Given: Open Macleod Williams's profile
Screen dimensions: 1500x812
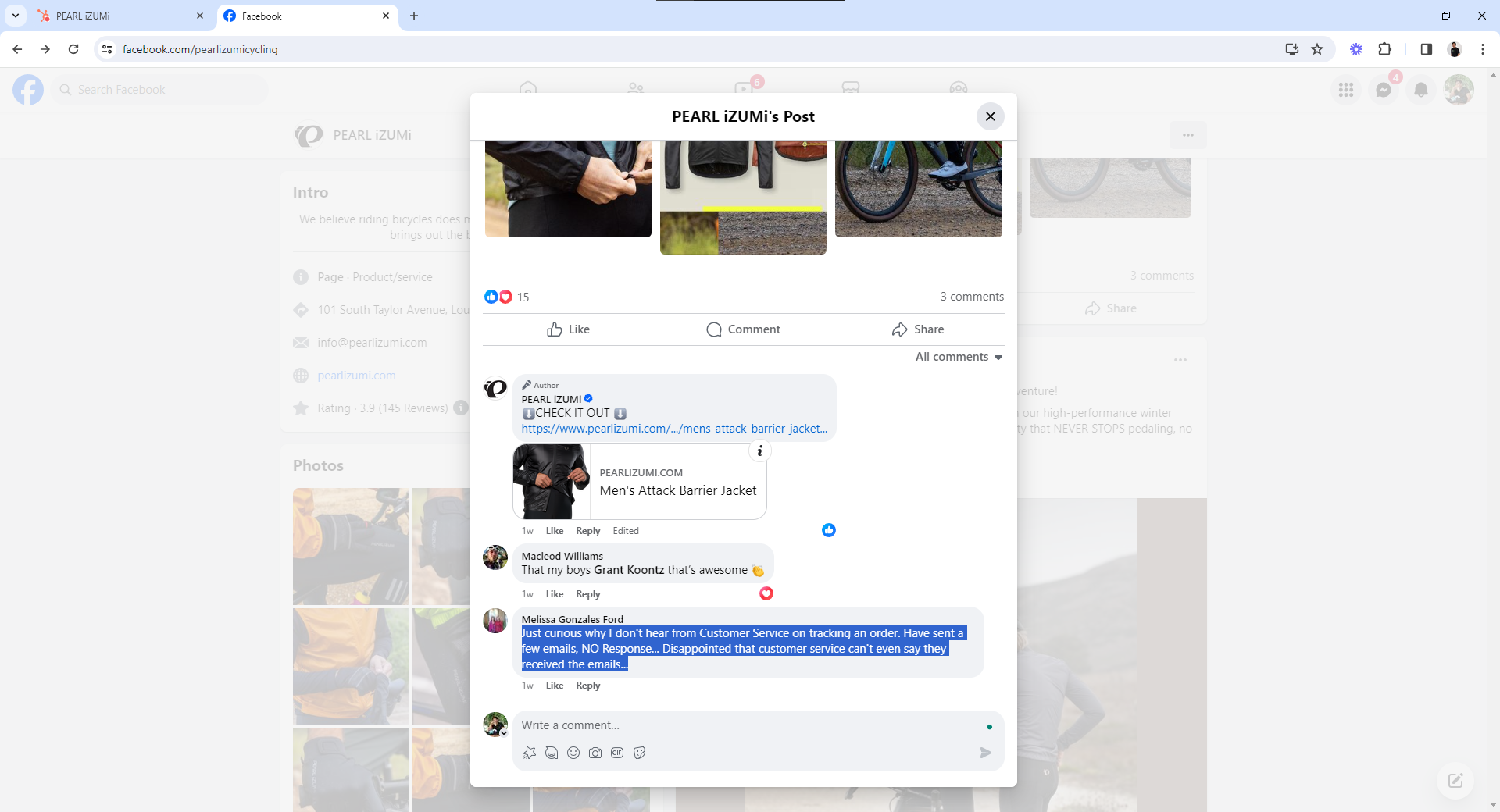Looking at the screenshot, I should 562,556.
